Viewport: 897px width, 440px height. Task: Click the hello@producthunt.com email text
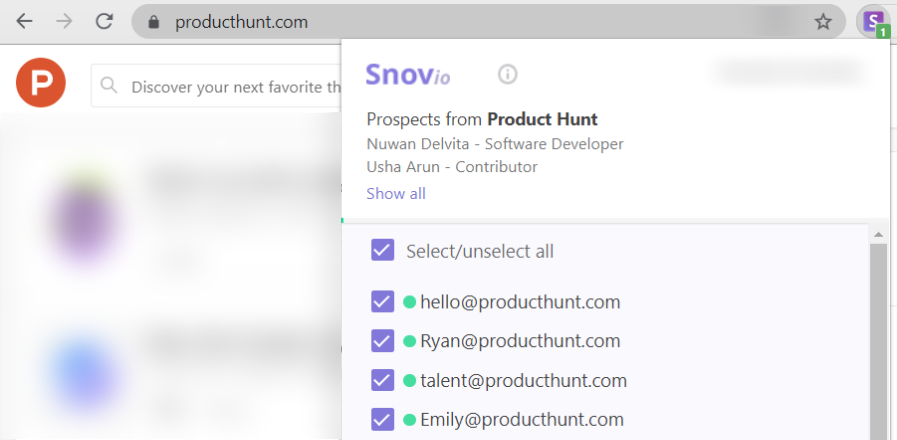click(520, 302)
